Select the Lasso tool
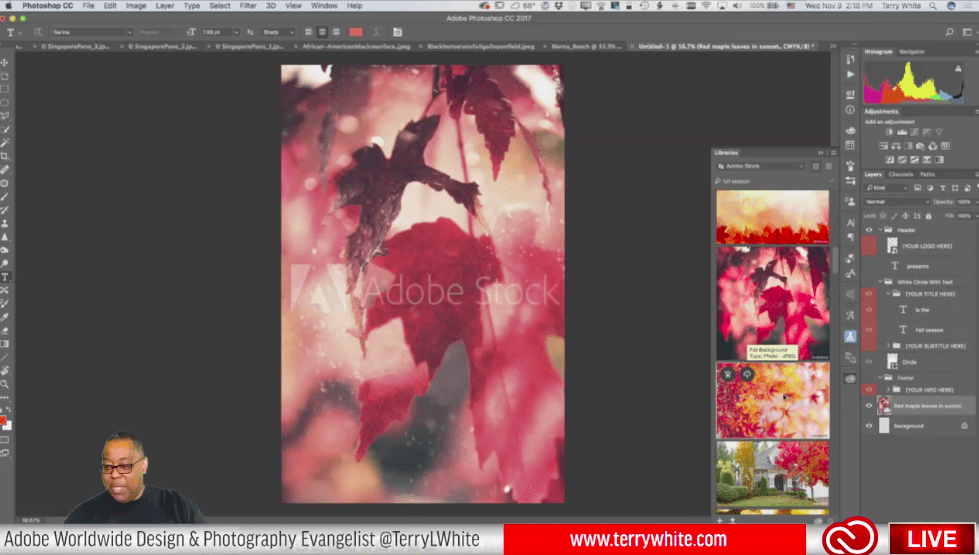Viewport: 979px width, 555px height. tap(4, 116)
